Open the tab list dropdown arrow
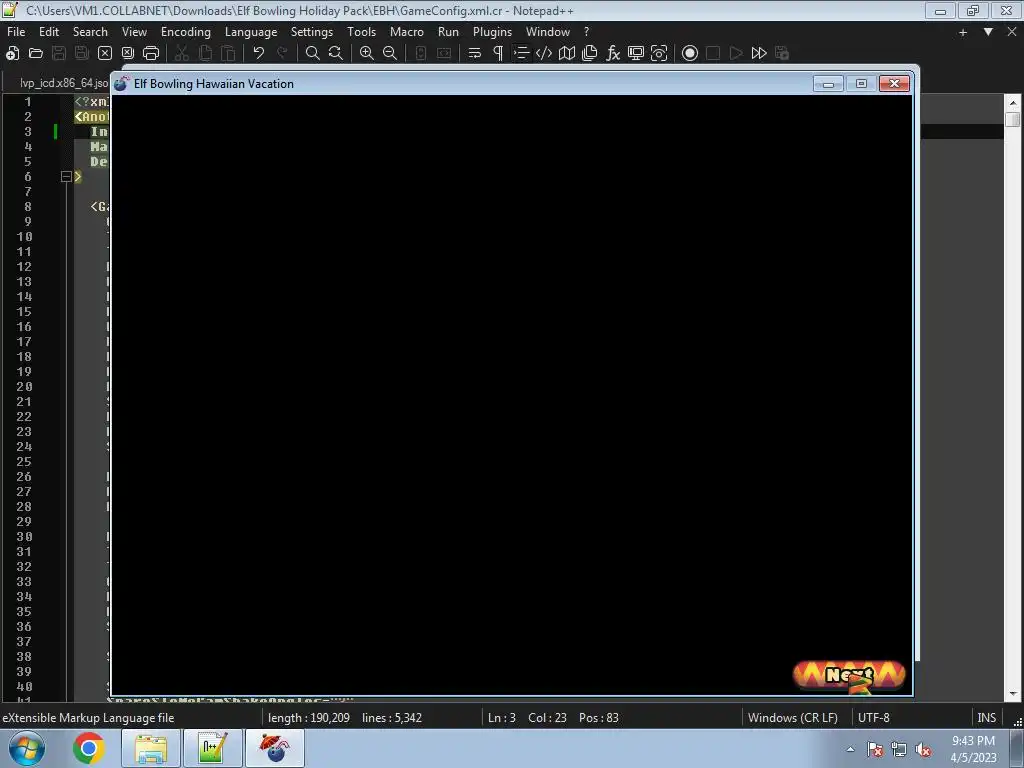The height and width of the screenshot is (768, 1024). tap(988, 32)
